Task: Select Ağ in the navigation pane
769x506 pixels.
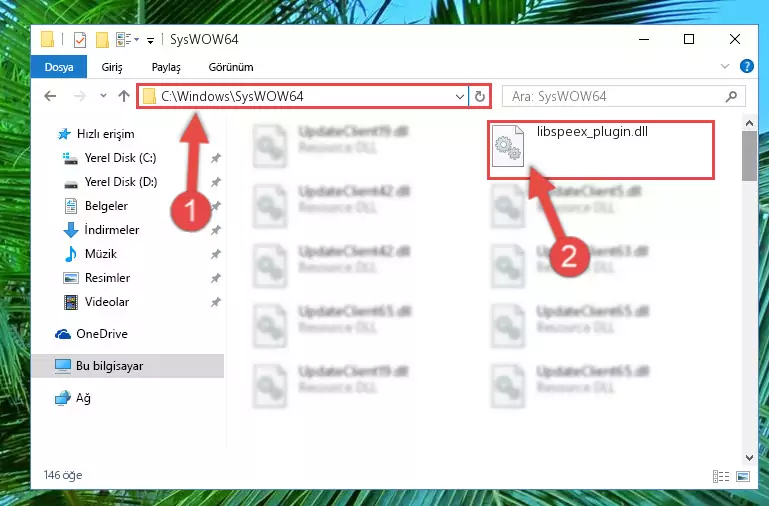Action: point(73,398)
